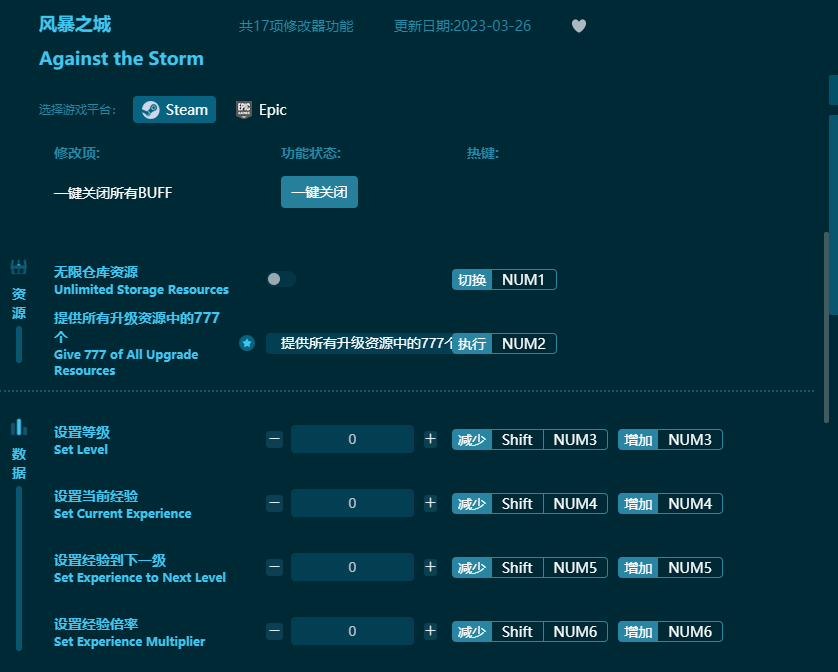Decrease Set Experience to Next Level value
This screenshot has height=672, width=838.
tap(275, 567)
